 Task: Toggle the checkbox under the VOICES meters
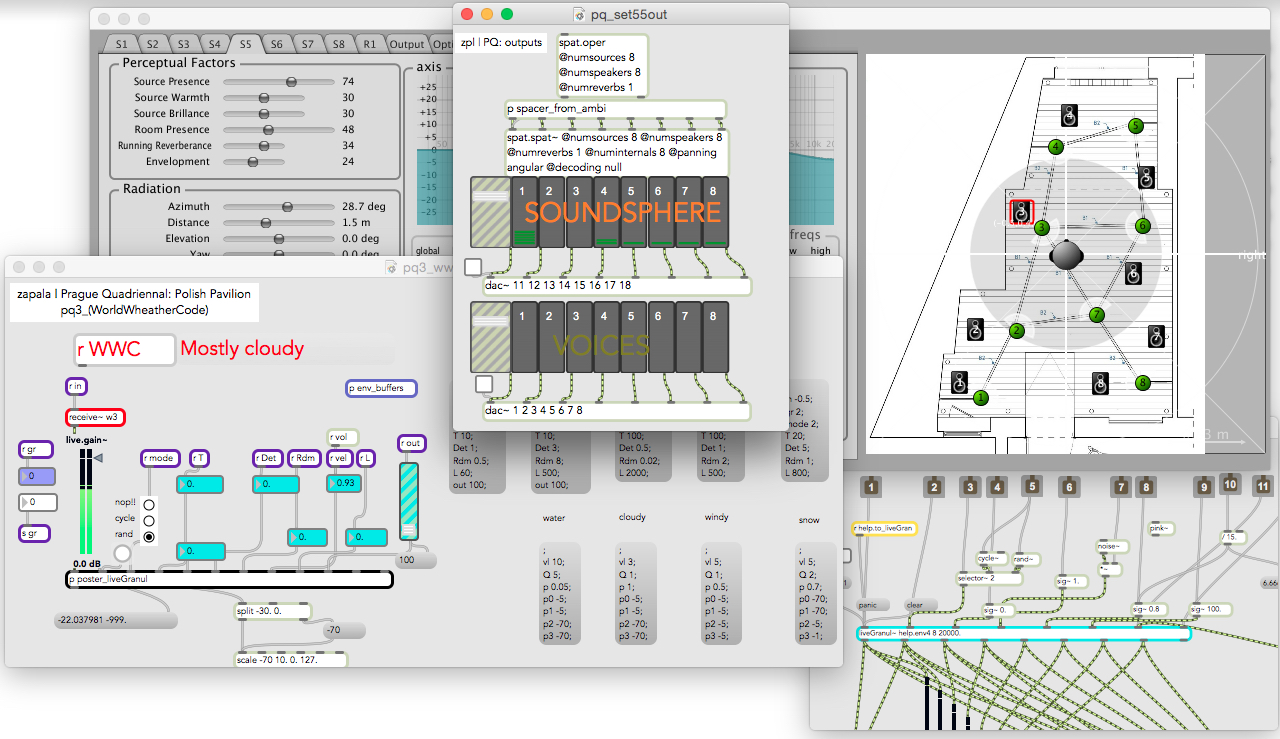[x=483, y=383]
